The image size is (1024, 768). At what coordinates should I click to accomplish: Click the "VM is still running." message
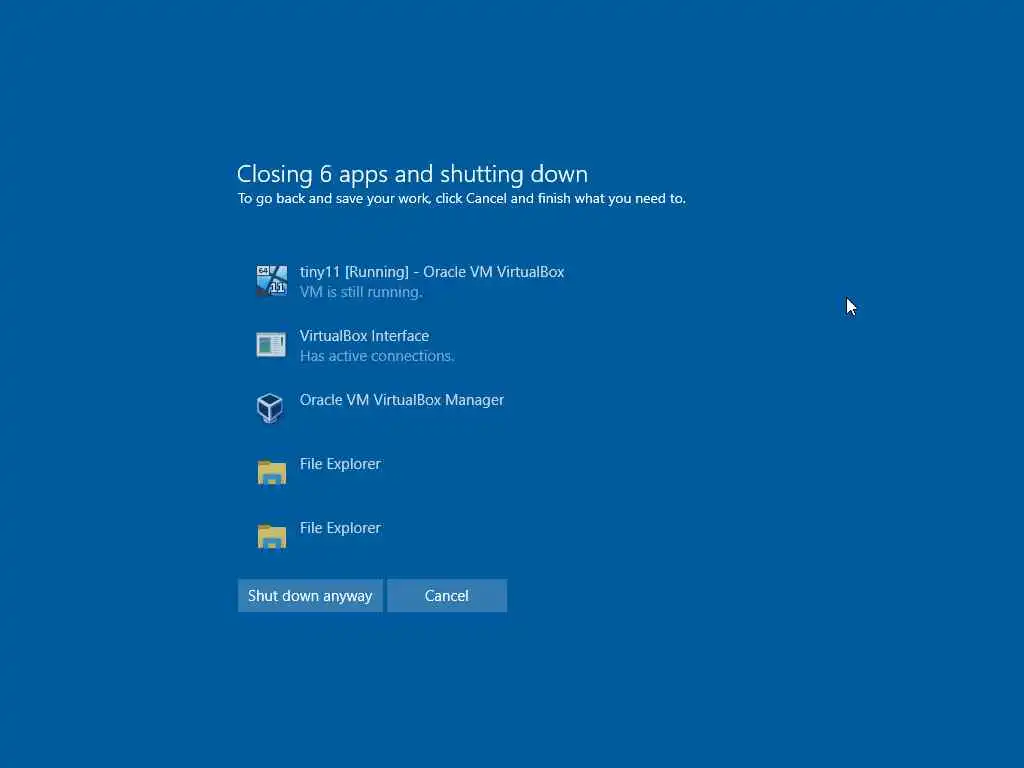point(361,292)
